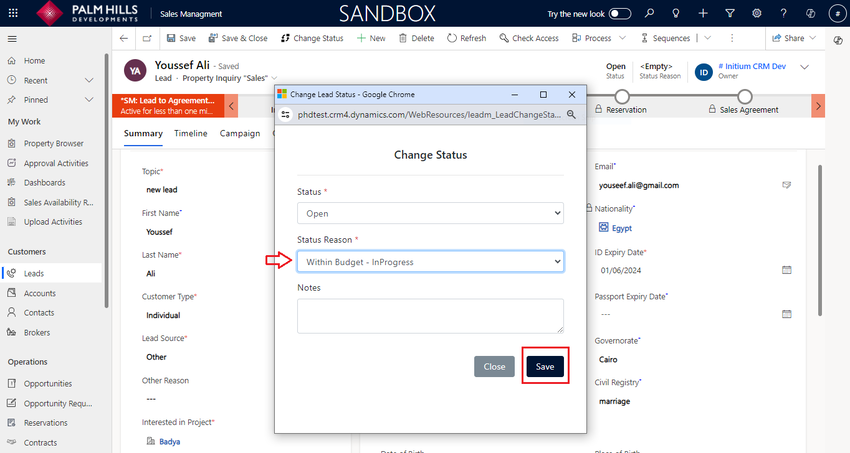Click the hamburger menu to collapse sidebar
Image resolution: width=850 pixels, height=453 pixels.
(x=12, y=38)
